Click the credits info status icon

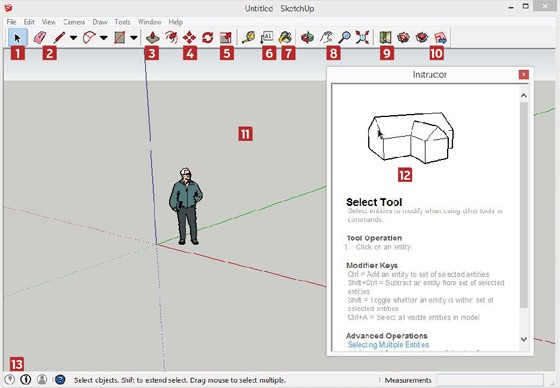26,379
